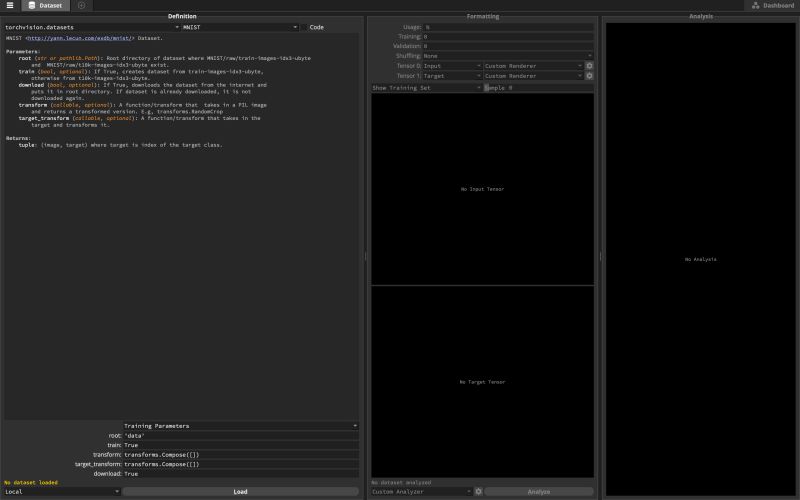Screen dimensions: 800x500
Task: Edit the download parameter field
Action: coord(241,474)
